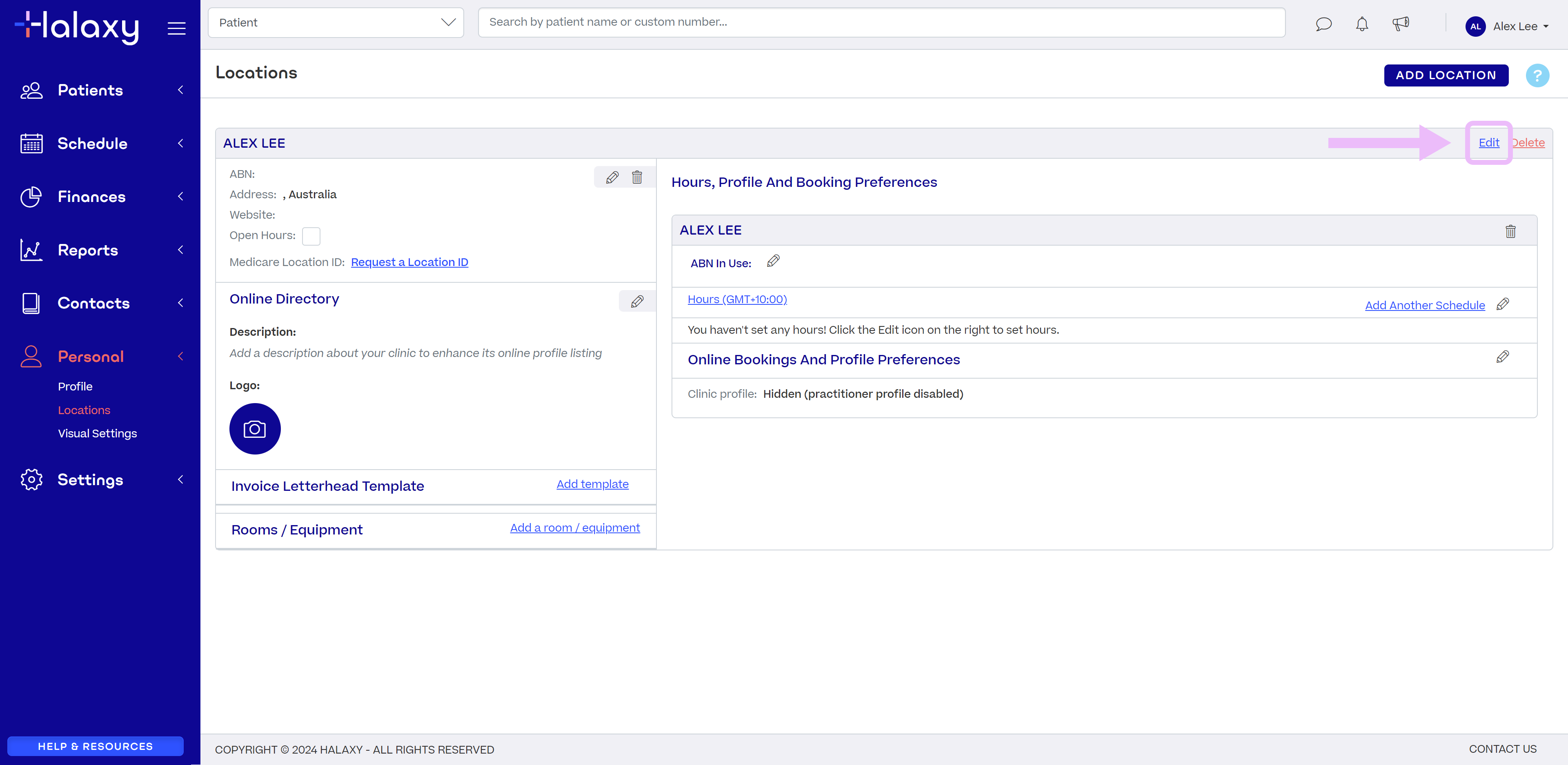Delete ALEX LEE practitioner trash icon
Viewport: 1568px width, 765px height.
pos(1510,231)
